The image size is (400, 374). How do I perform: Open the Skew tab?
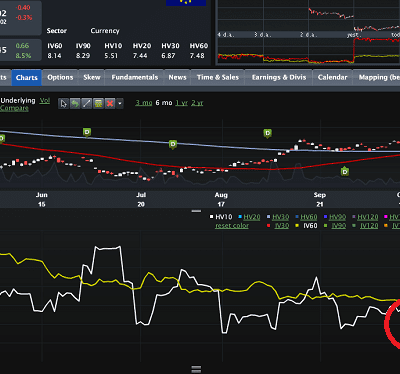coord(92,78)
